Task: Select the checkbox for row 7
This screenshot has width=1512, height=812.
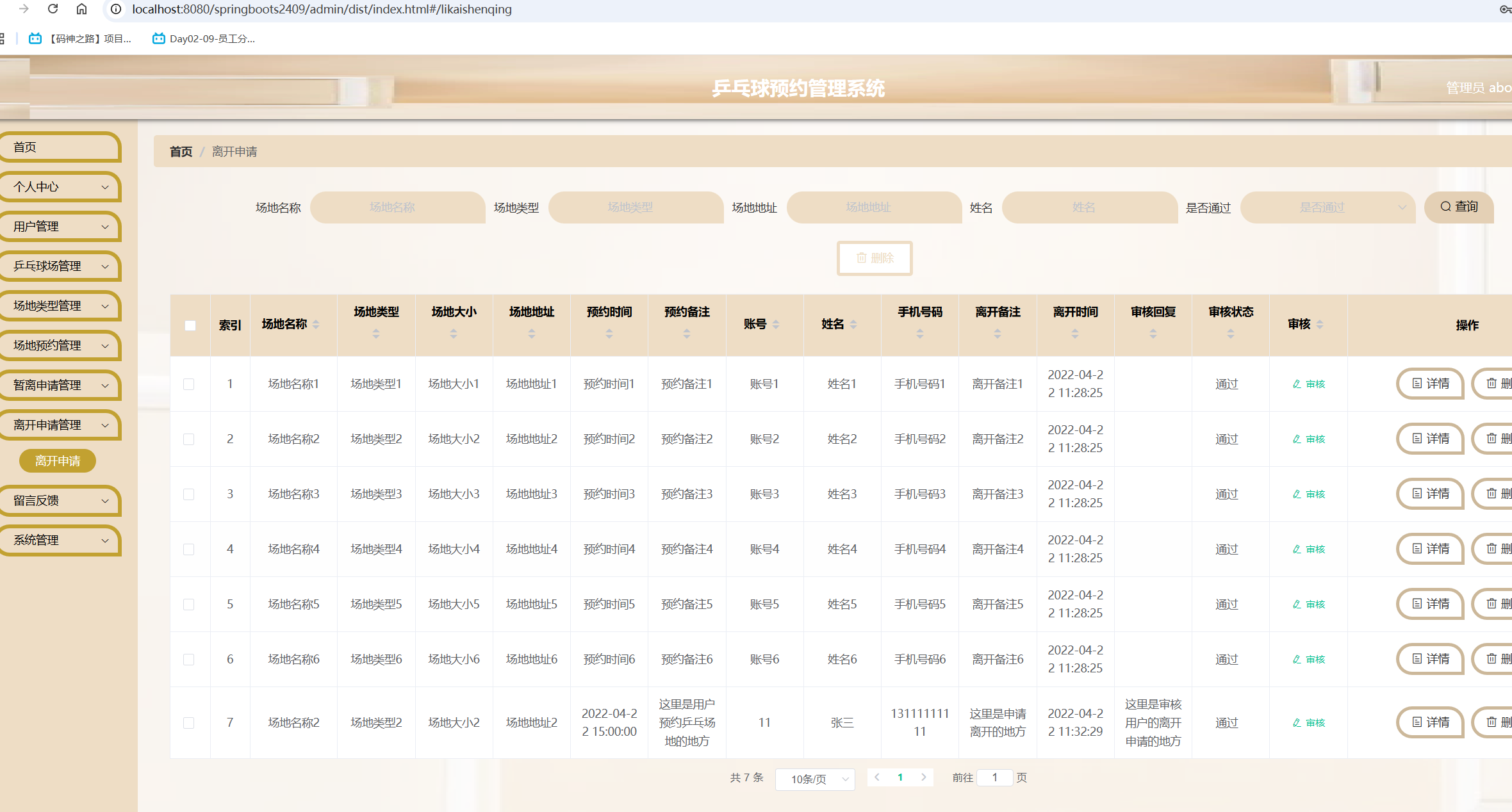Action: 189,723
